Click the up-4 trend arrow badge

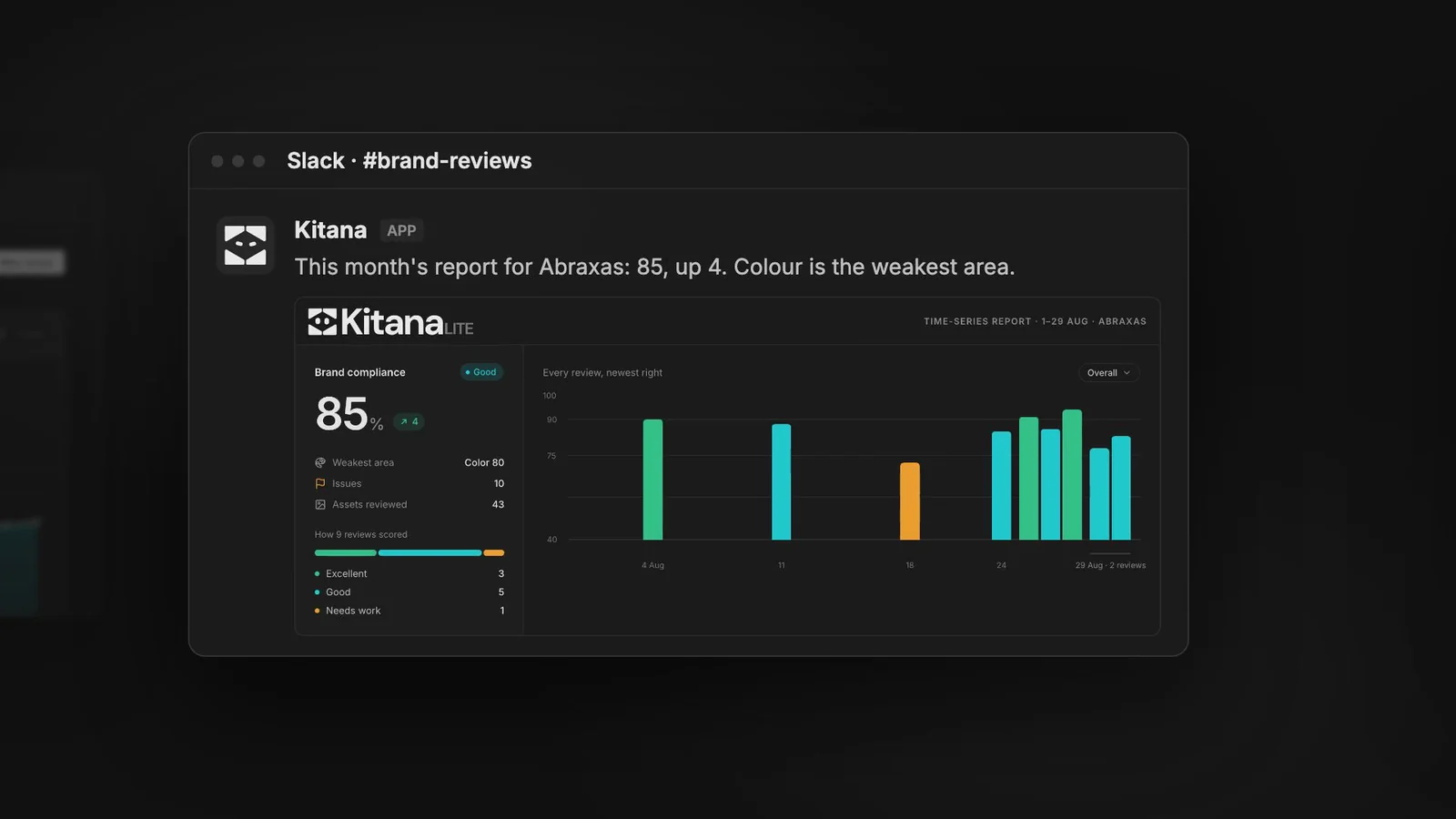tap(409, 421)
